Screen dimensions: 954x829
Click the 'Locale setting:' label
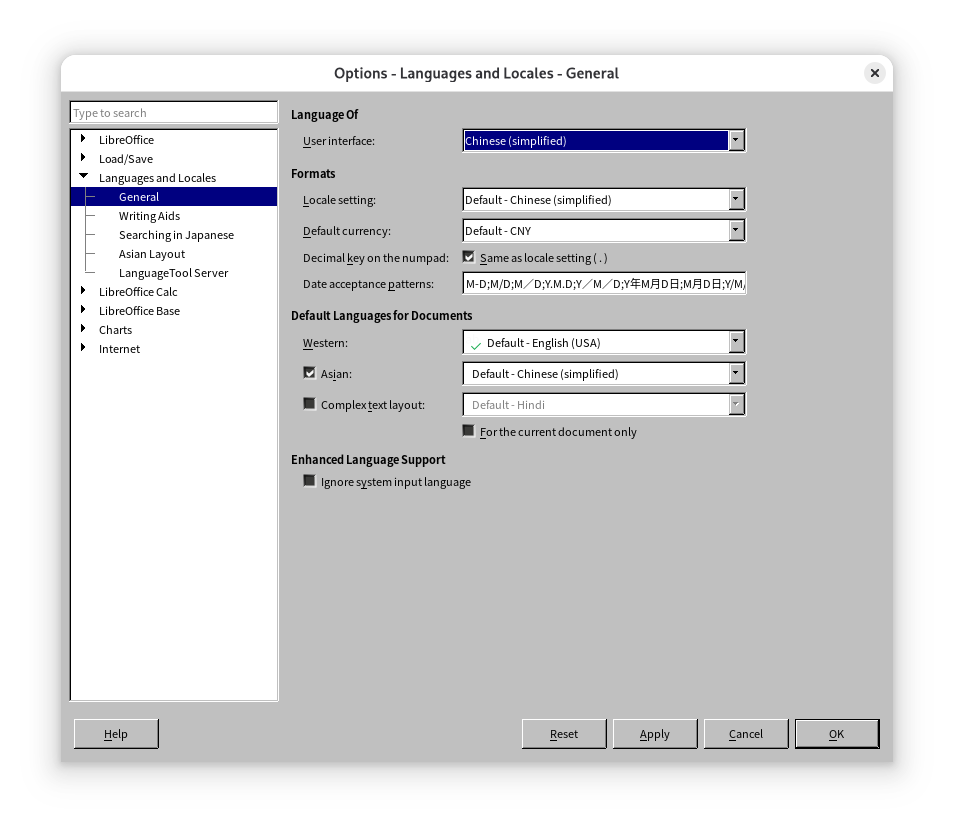[x=339, y=200]
